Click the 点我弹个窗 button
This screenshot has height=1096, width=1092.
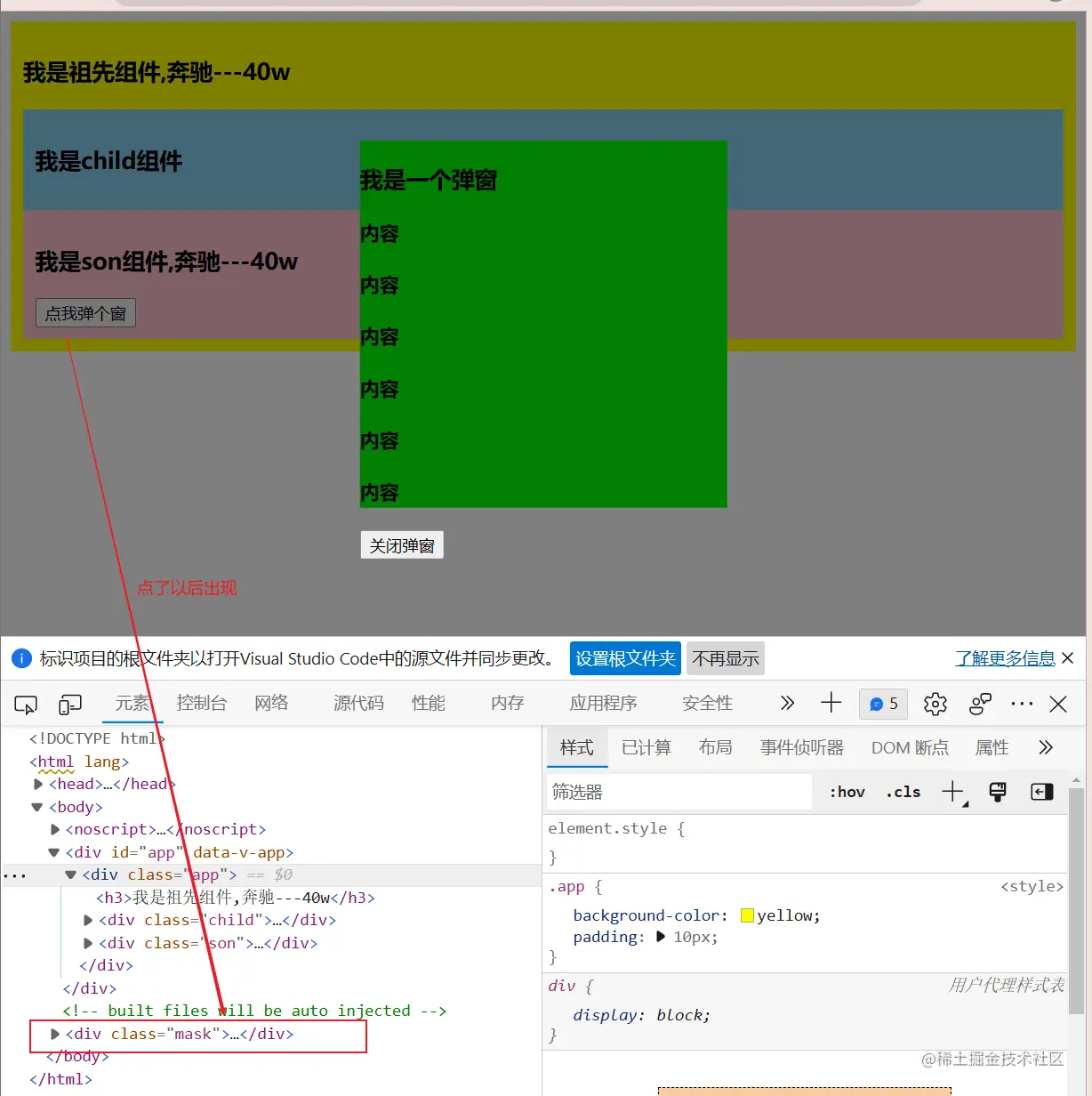(86, 313)
